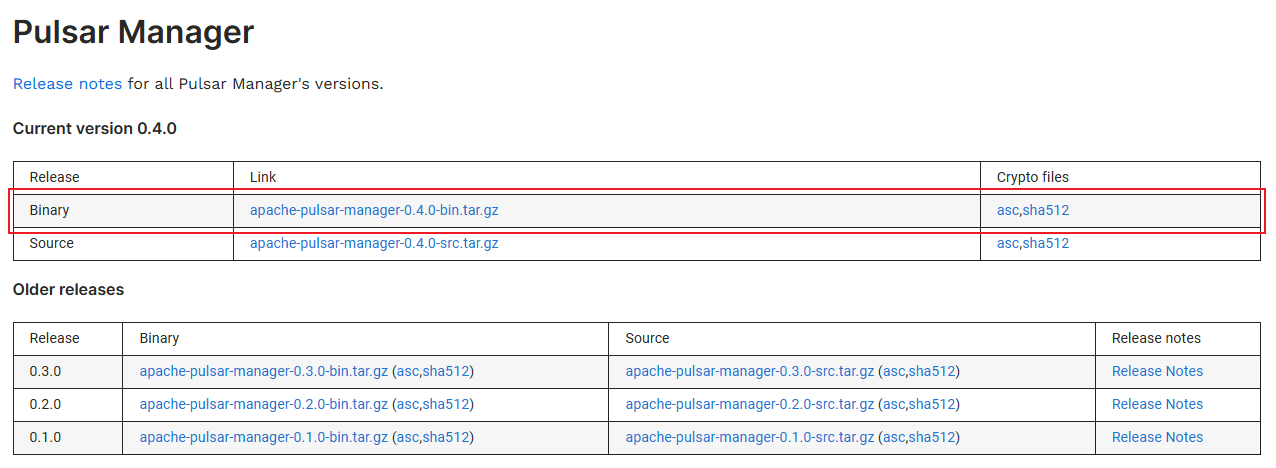Open sha512 link for 0.3.0 binary
1276x468 pixels.
click(446, 371)
